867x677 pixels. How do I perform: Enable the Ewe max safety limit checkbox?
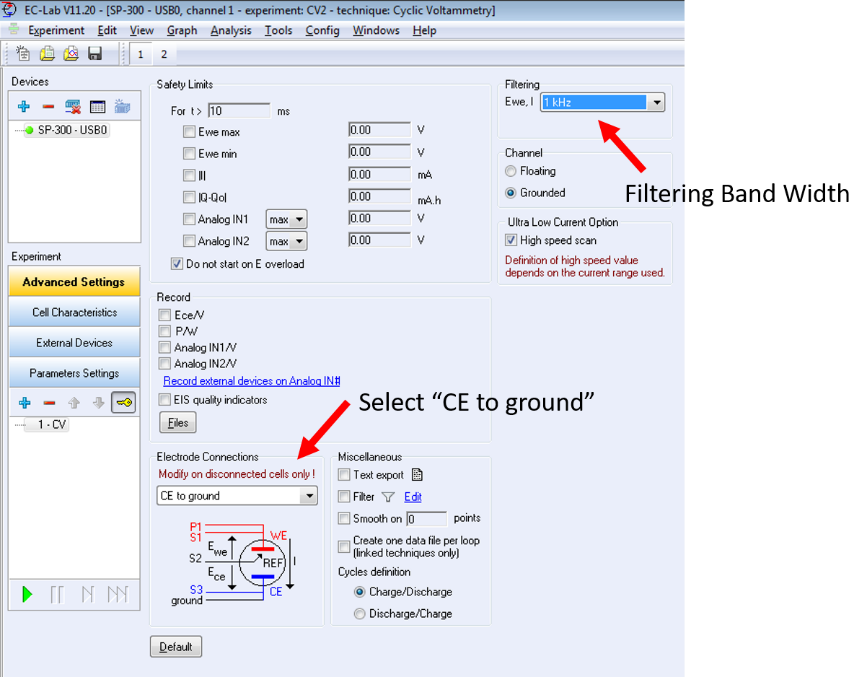(189, 132)
